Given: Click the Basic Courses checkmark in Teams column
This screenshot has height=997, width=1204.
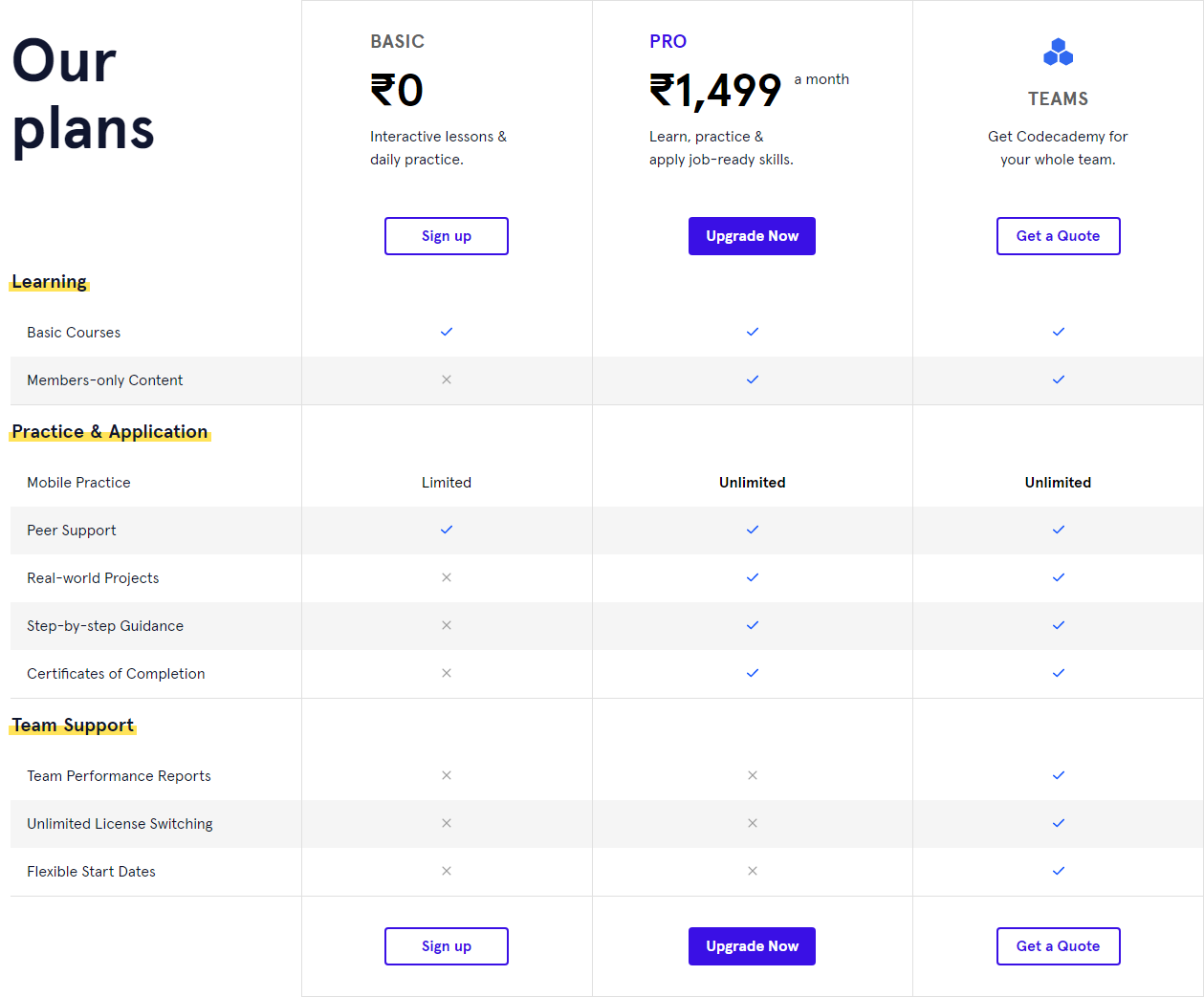Looking at the screenshot, I should coord(1059,332).
